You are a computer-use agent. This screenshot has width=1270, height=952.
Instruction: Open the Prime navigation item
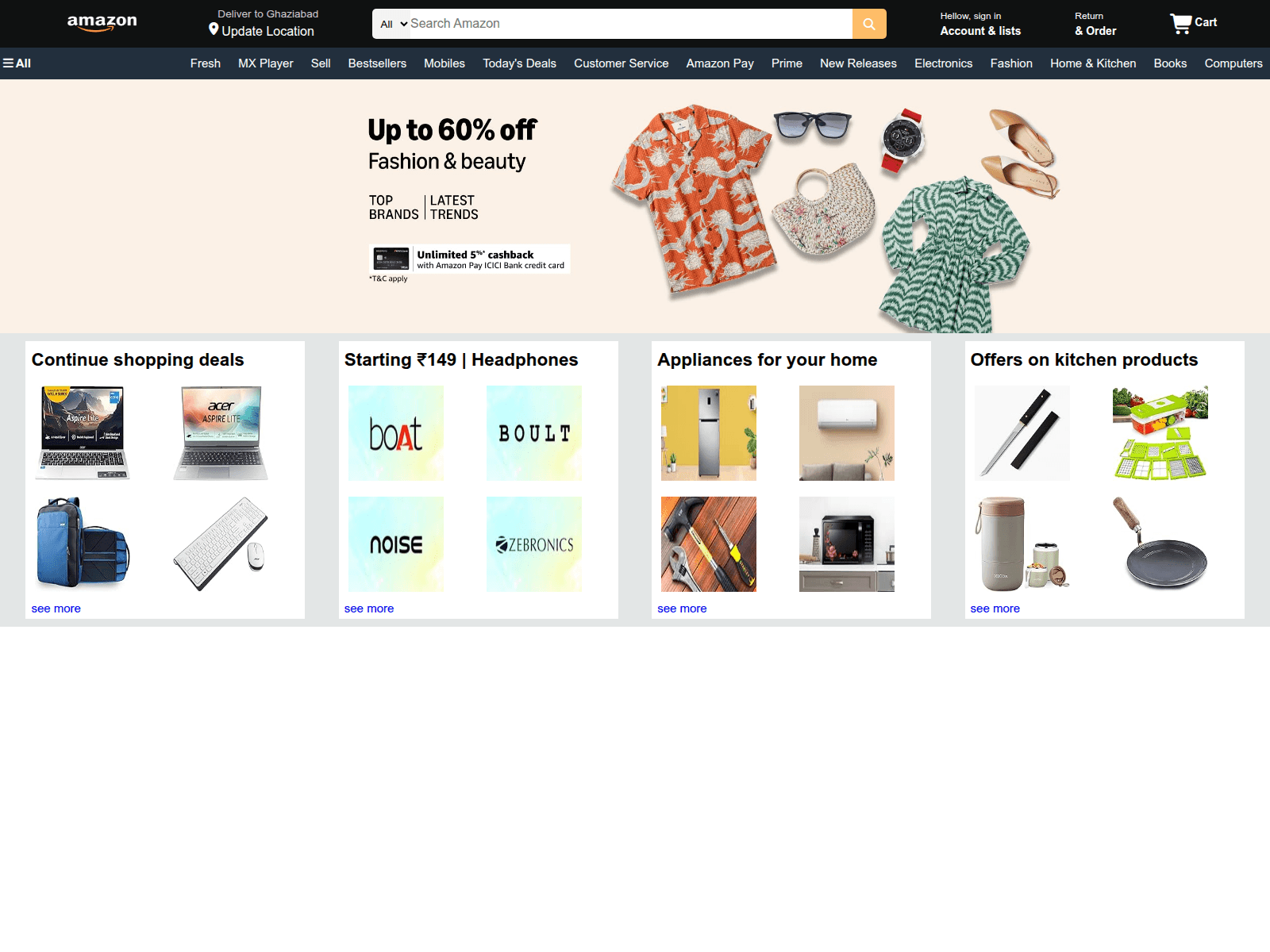click(x=787, y=63)
